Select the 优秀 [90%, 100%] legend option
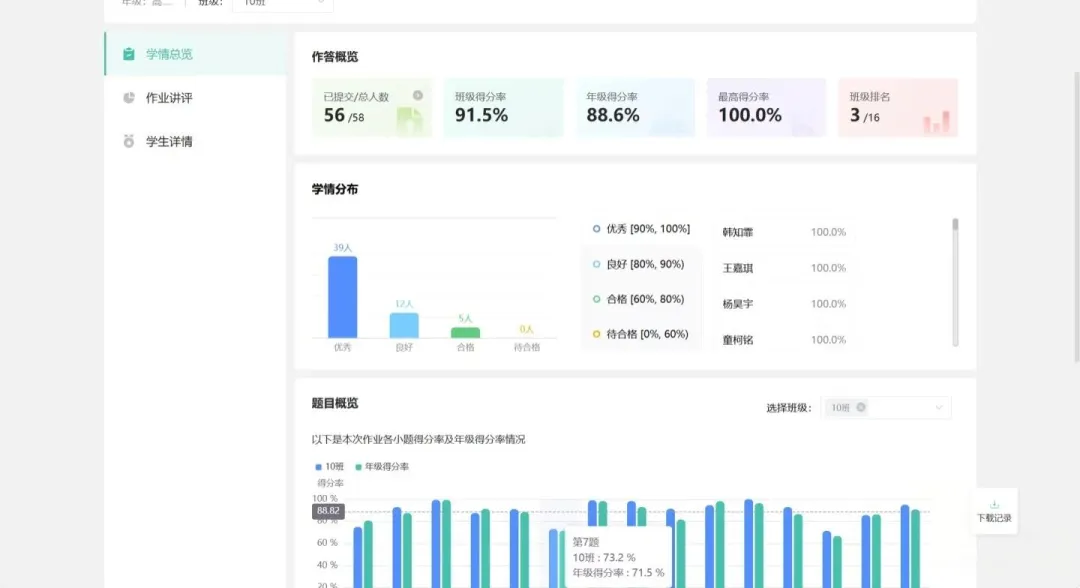1080x588 pixels. tap(641, 229)
